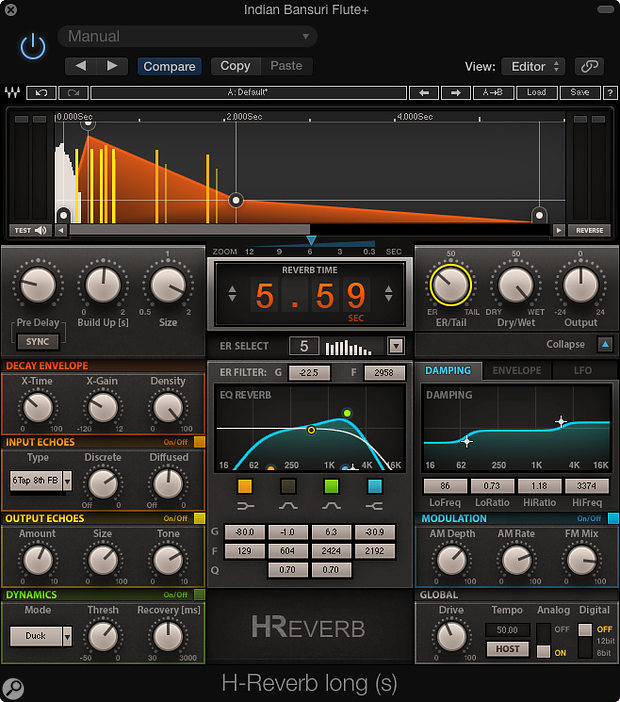Open the ER SELECT dropdown arrow
Image resolution: width=620 pixels, height=702 pixels.
396,346
